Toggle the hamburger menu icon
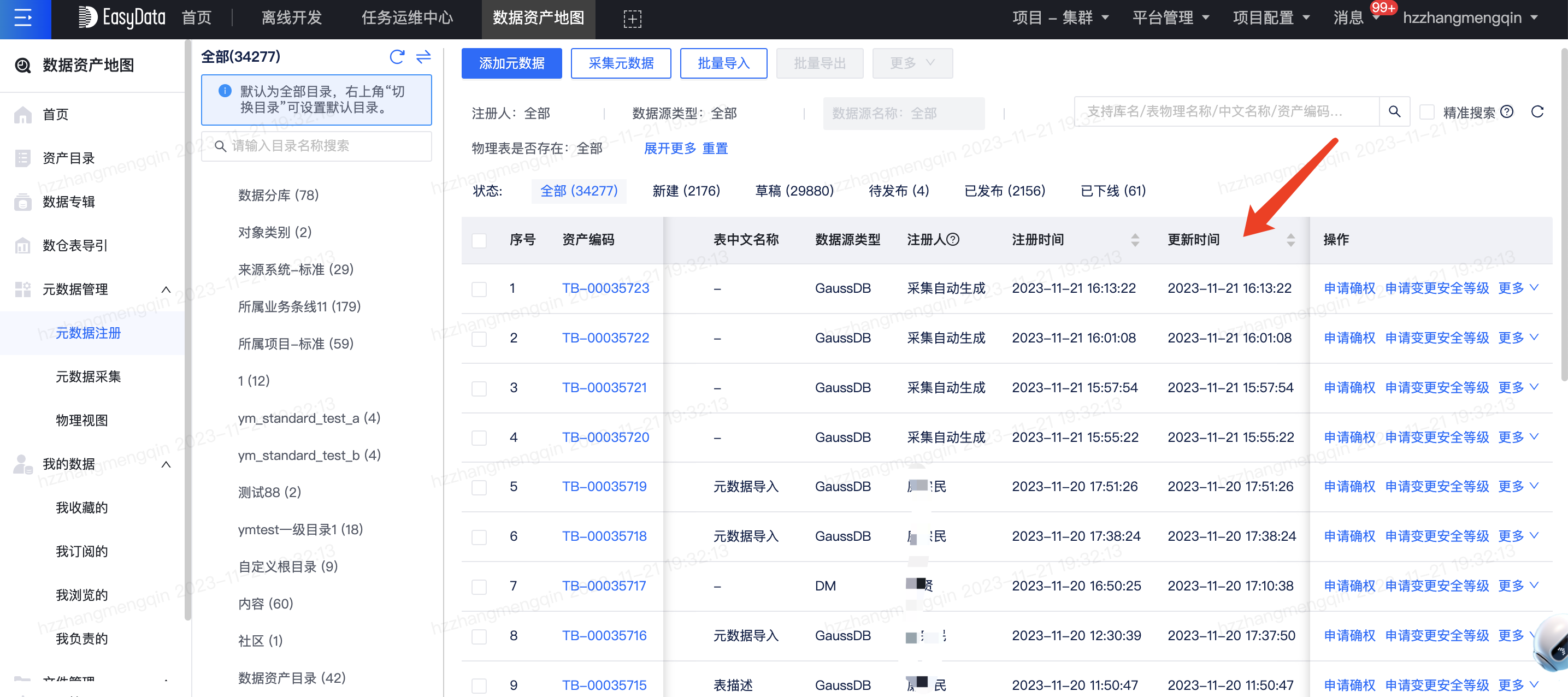 coord(23,18)
